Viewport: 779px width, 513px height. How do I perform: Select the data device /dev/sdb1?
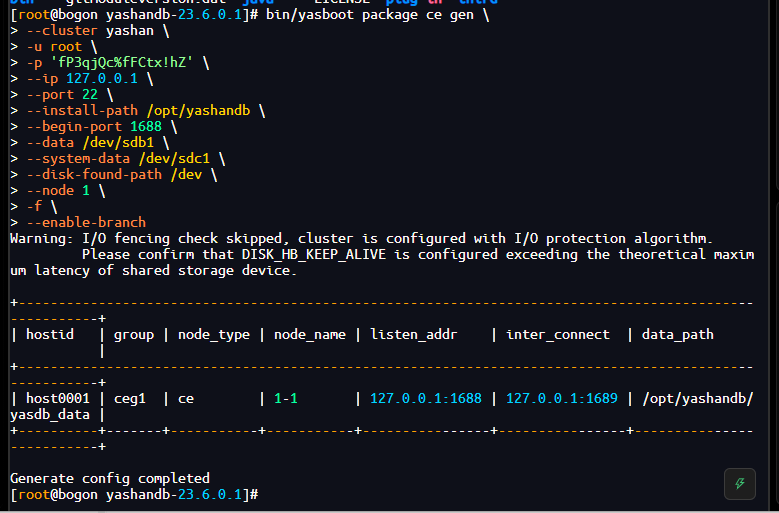(x=118, y=143)
